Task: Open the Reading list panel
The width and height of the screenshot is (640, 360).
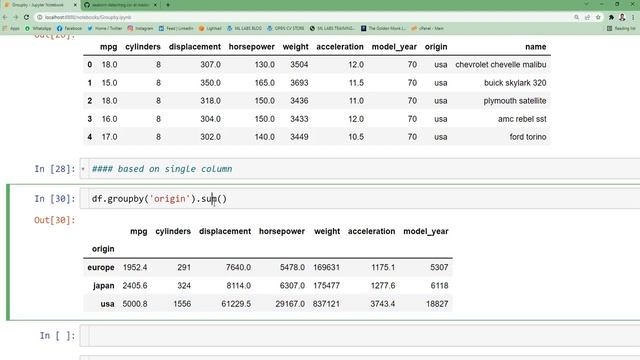Action: (621, 28)
